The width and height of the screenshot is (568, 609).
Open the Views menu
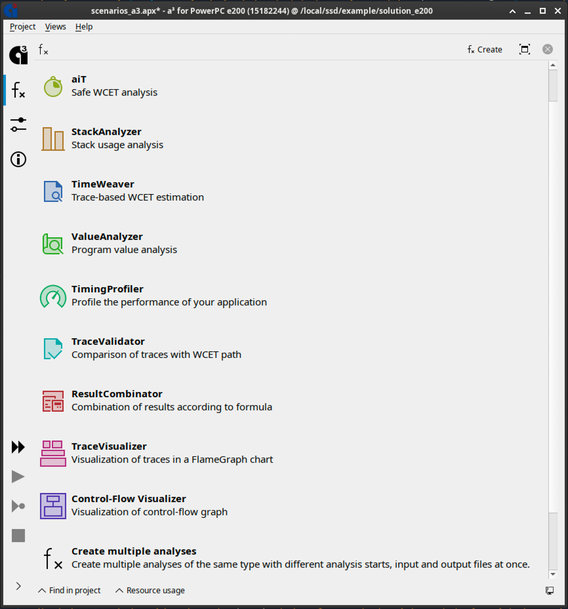(55, 27)
